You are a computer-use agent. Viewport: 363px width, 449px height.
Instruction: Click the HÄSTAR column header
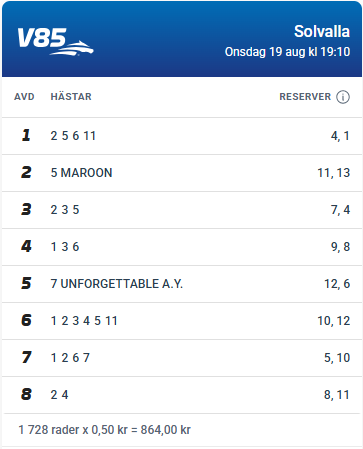(x=71, y=97)
